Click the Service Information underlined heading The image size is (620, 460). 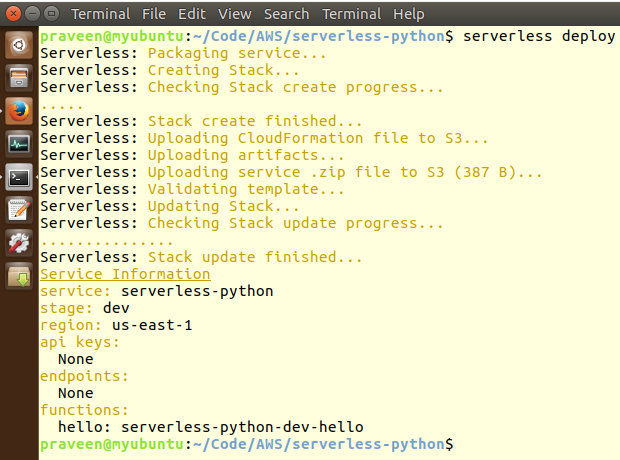click(125, 274)
